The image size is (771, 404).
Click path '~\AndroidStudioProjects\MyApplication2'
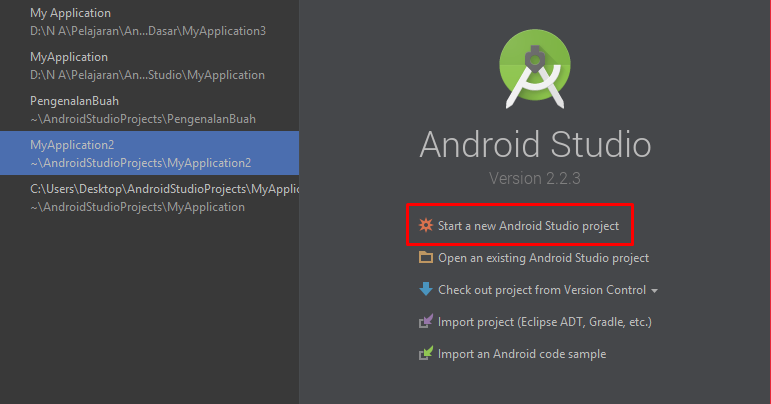coord(141,163)
